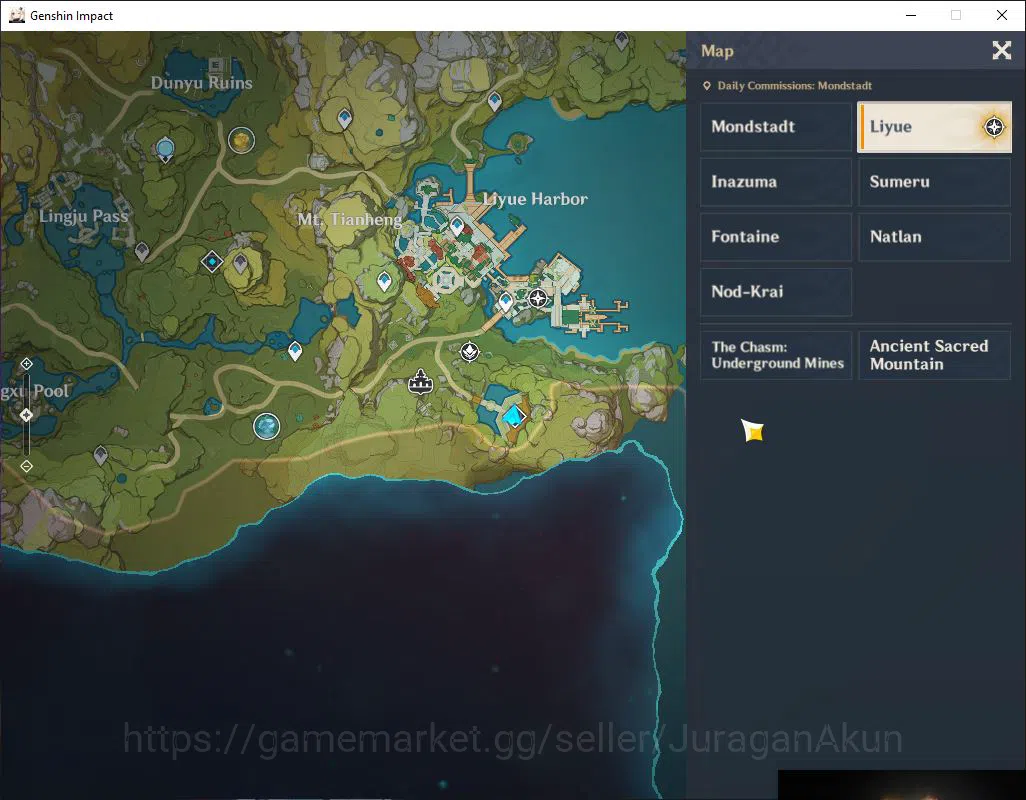Choose the Nod-Krai region
The image size is (1026, 800).
click(x=776, y=292)
